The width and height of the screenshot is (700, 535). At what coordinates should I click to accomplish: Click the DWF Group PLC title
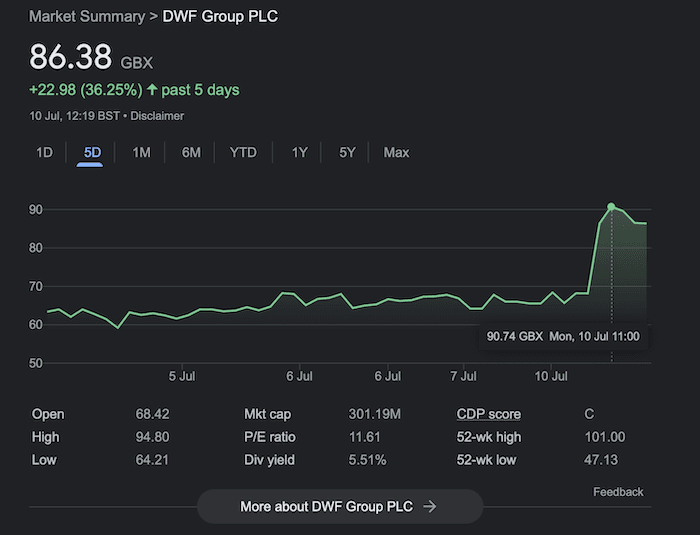(x=220, y=17)
